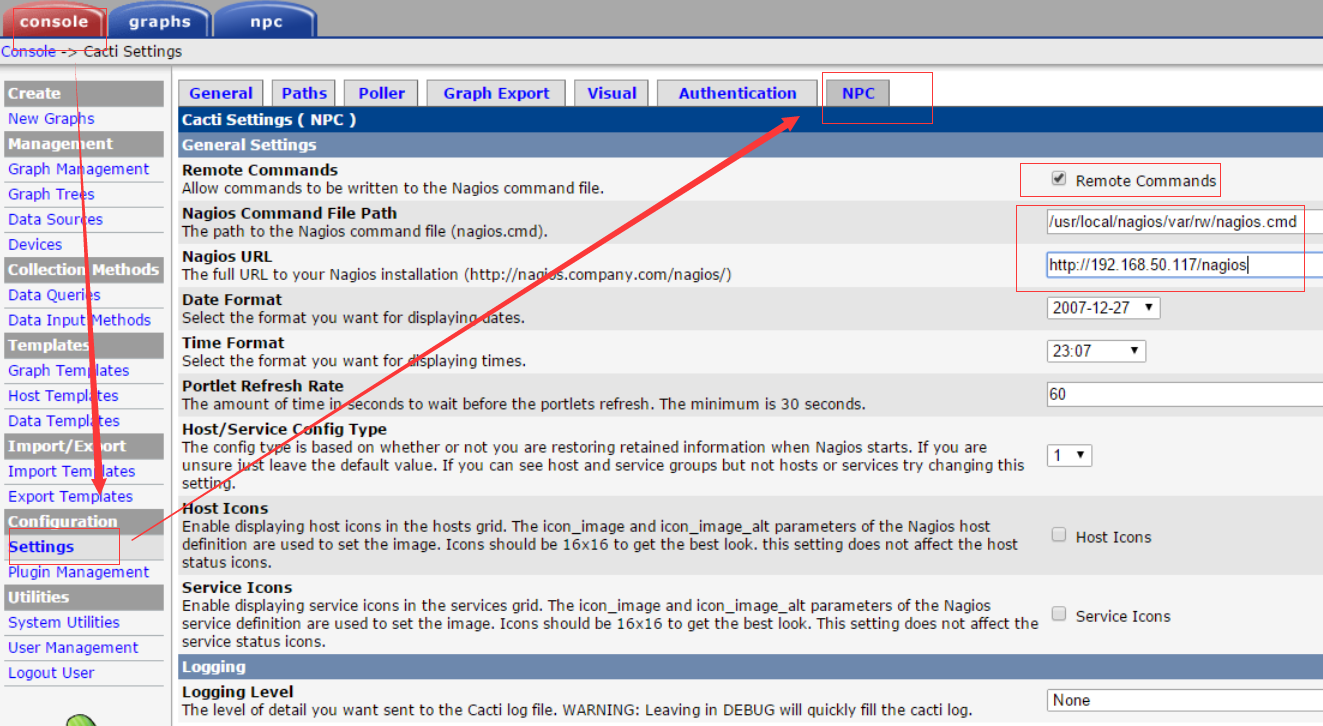Viewport: 1323px width, 726px height.
Task: Enable the Host Icons checkbox
Action: [x=1059, y=535]
